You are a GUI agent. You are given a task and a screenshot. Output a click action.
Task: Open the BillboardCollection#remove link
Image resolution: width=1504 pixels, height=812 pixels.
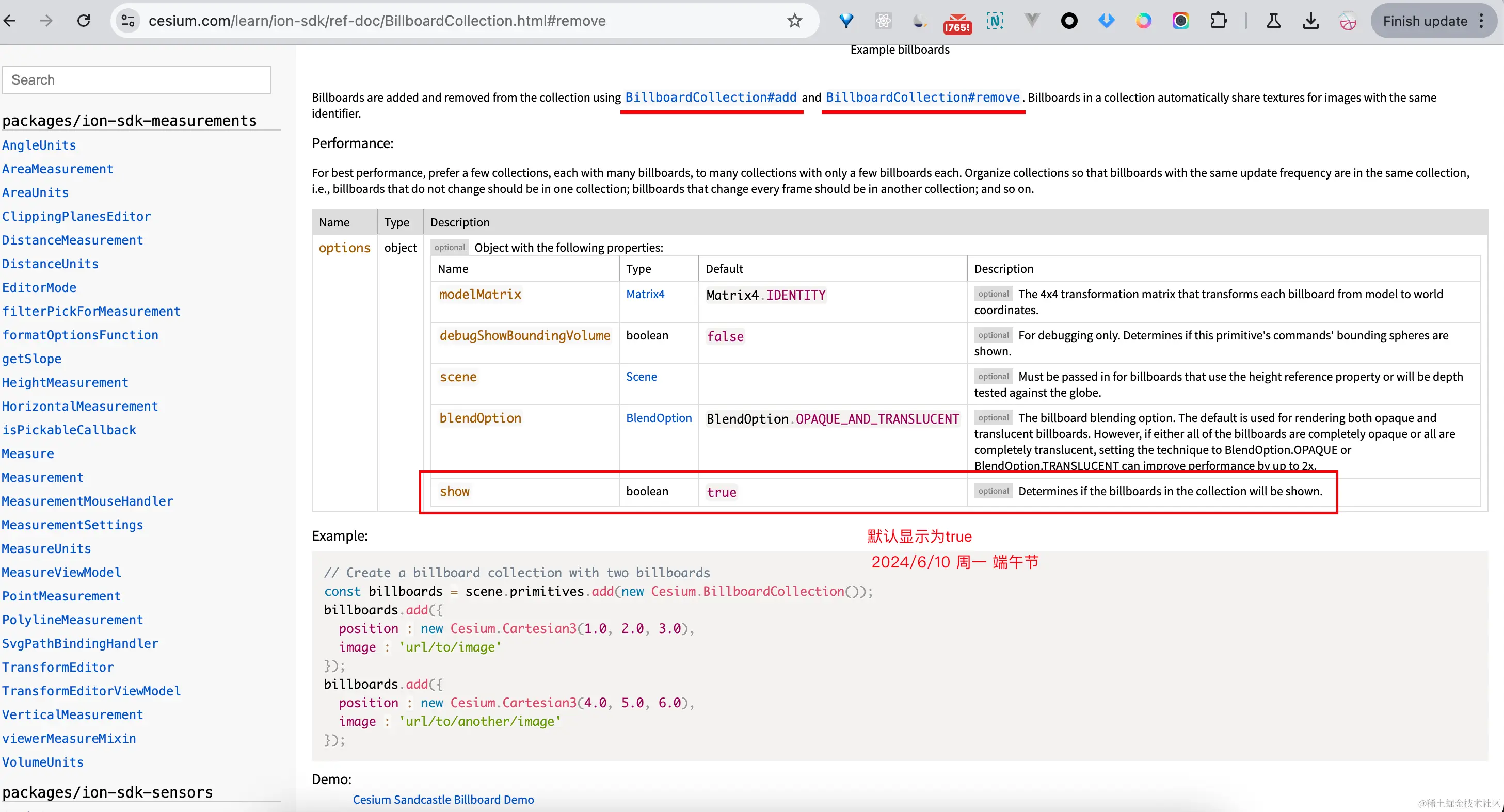tap(922, 97)
